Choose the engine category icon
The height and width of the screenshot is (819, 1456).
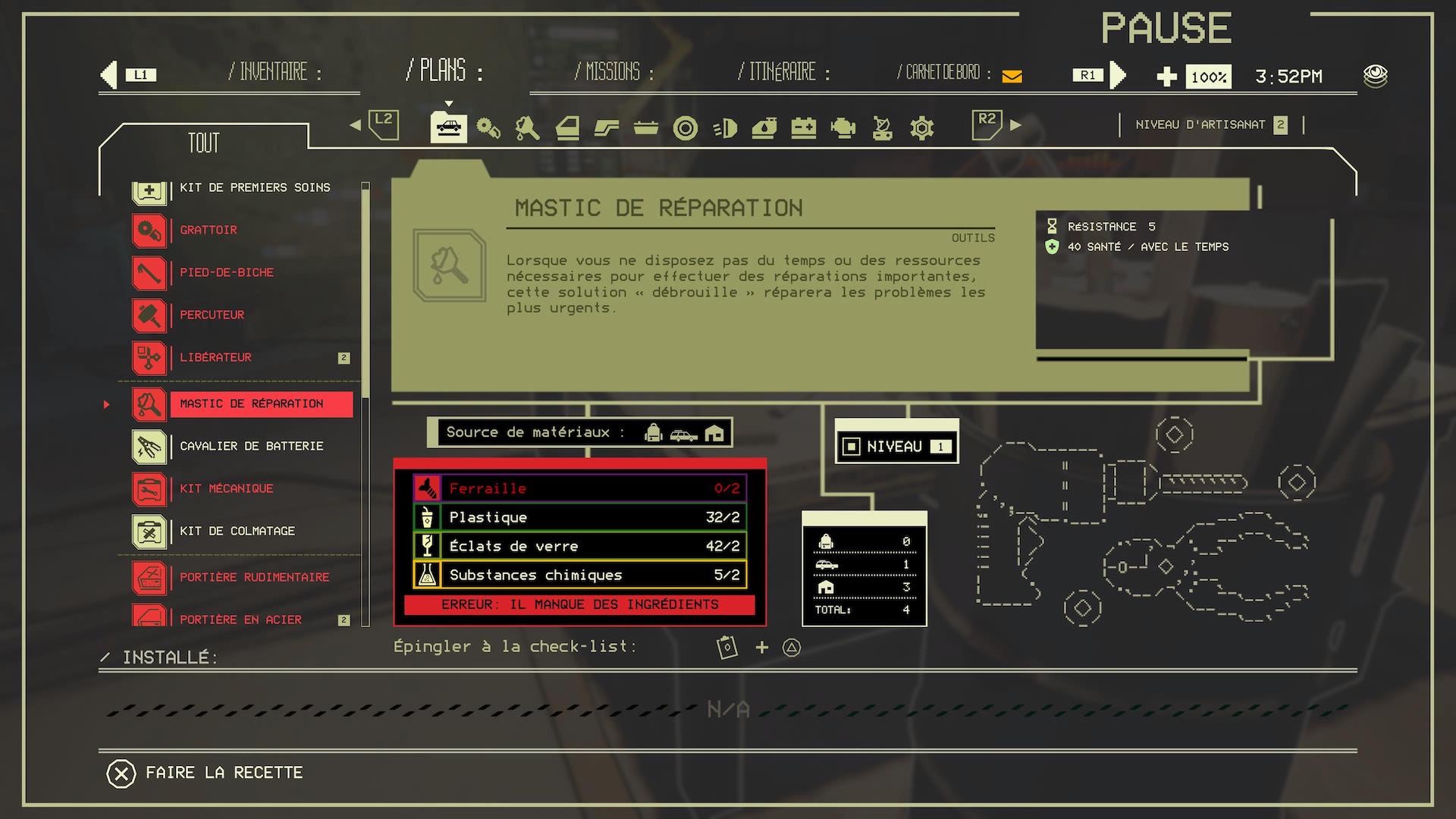(x=843, y=128)
